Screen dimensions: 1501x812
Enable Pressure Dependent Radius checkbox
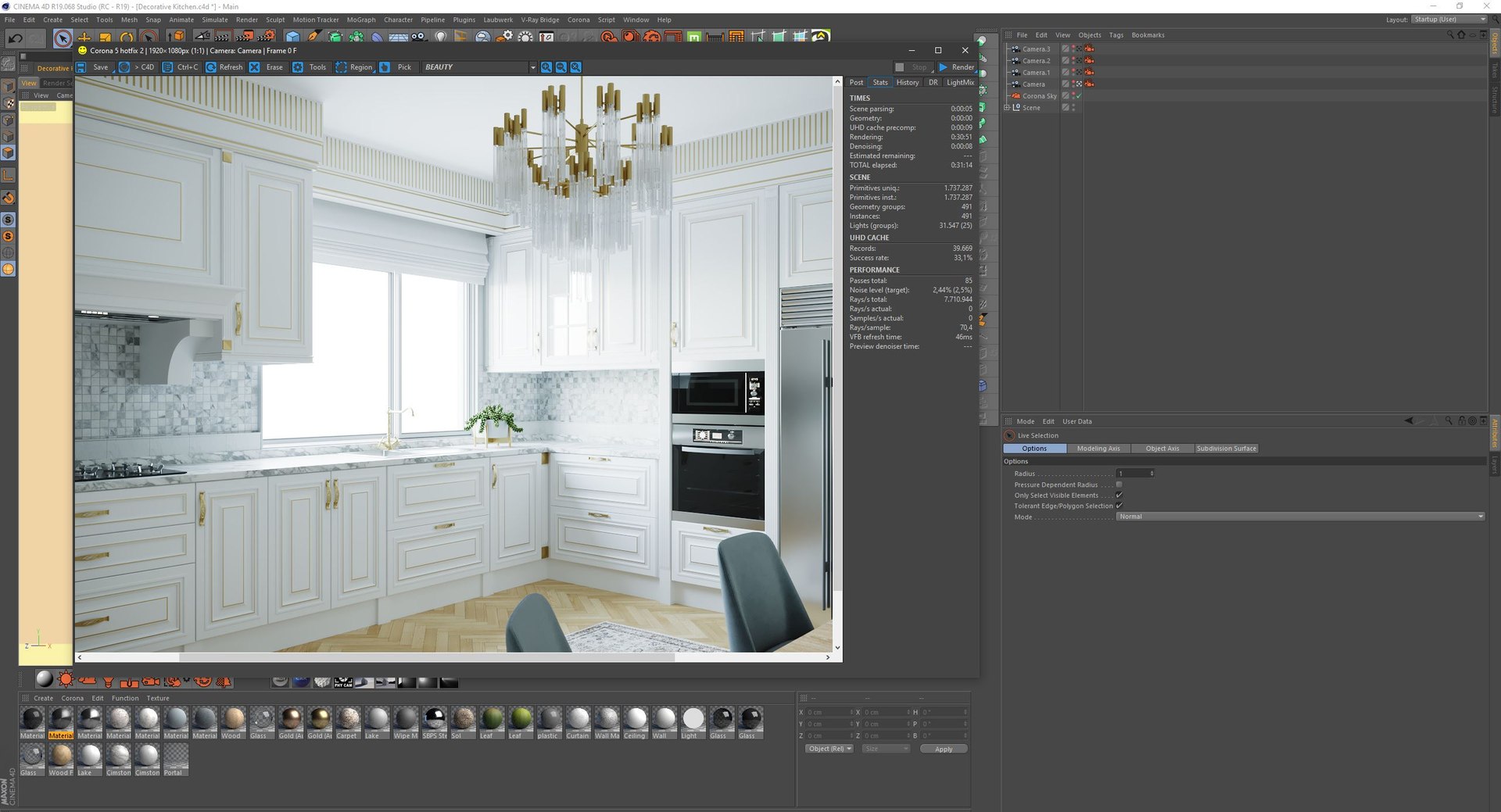[x=1119, y=485]
